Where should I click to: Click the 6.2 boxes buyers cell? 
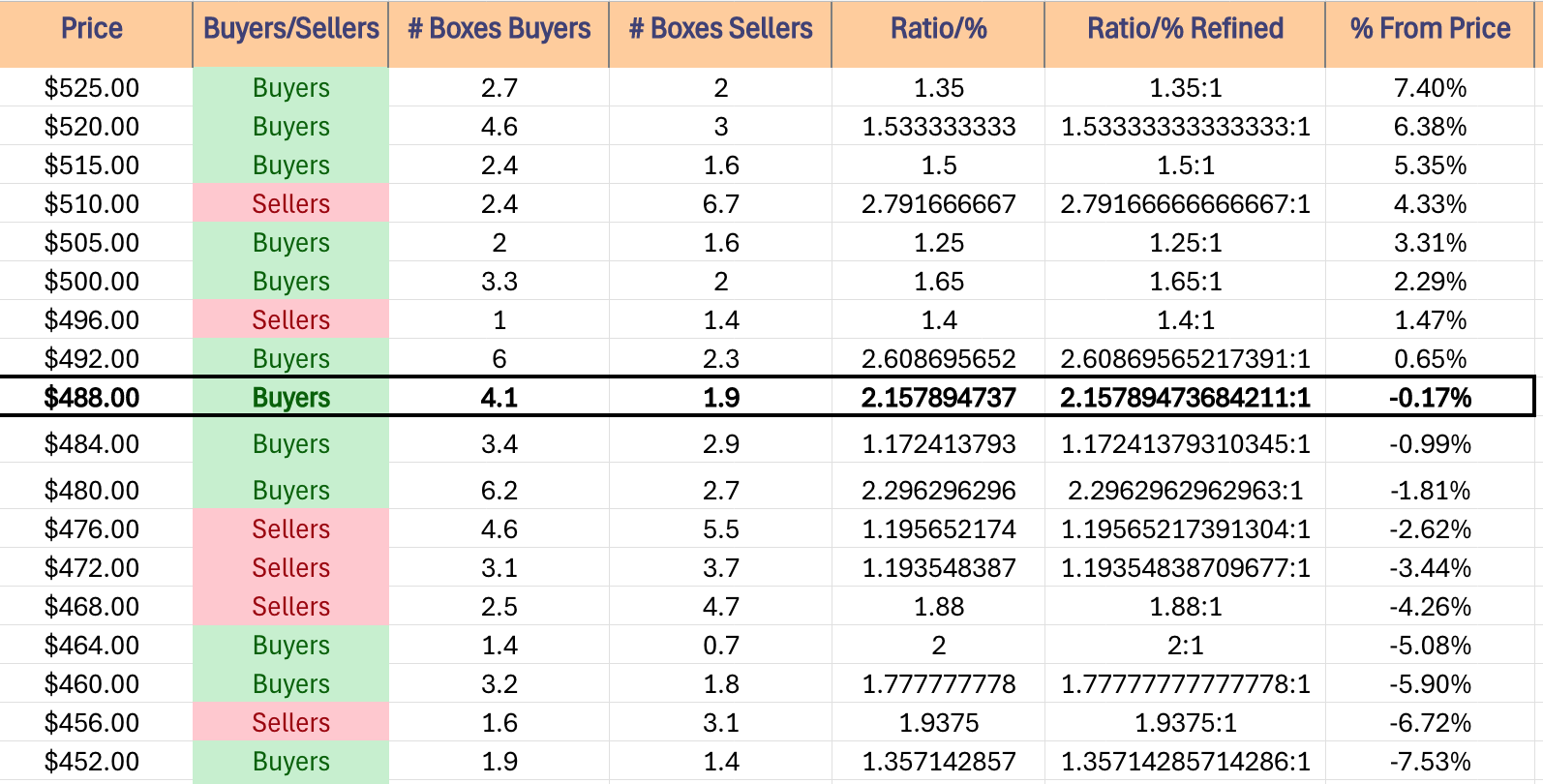point(499,491)
